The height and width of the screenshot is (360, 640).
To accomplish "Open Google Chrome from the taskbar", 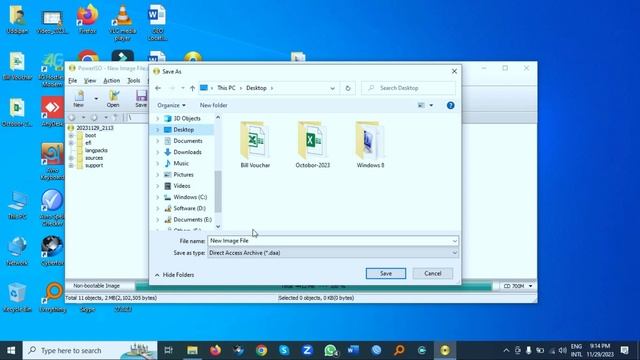I will (262, 350).
